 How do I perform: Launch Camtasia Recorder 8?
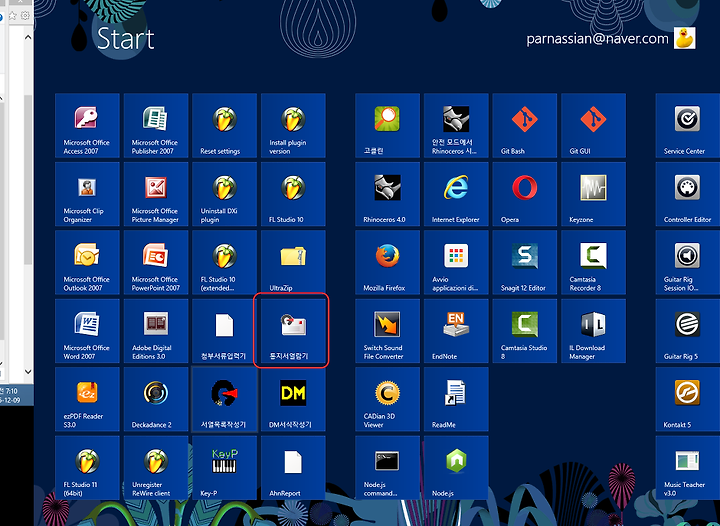(593, 262)
